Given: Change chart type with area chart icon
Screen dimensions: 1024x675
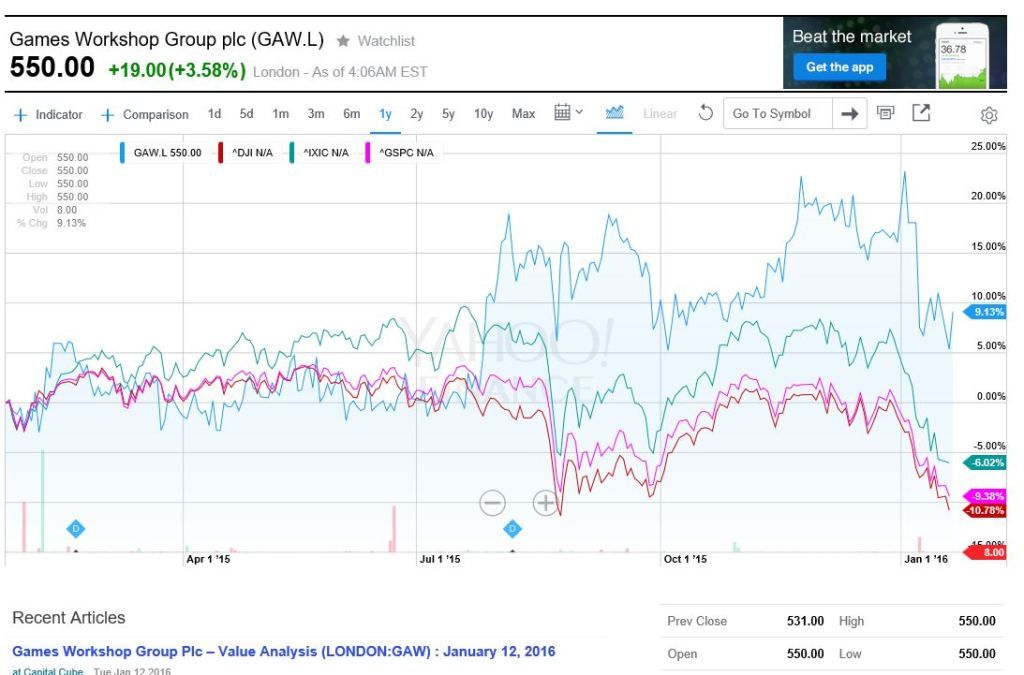Looking at the screenshot, I should [x=615, y=112].
